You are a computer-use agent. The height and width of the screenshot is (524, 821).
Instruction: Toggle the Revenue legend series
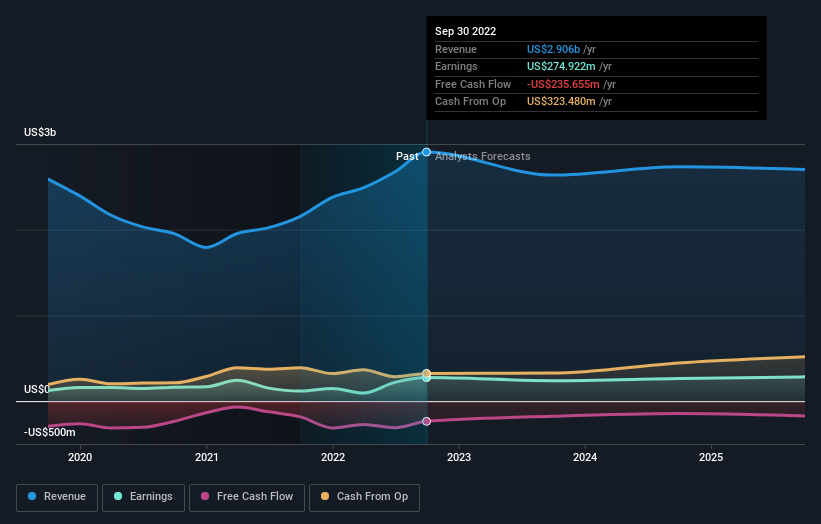pyautogui.click(x=57, y=497)
